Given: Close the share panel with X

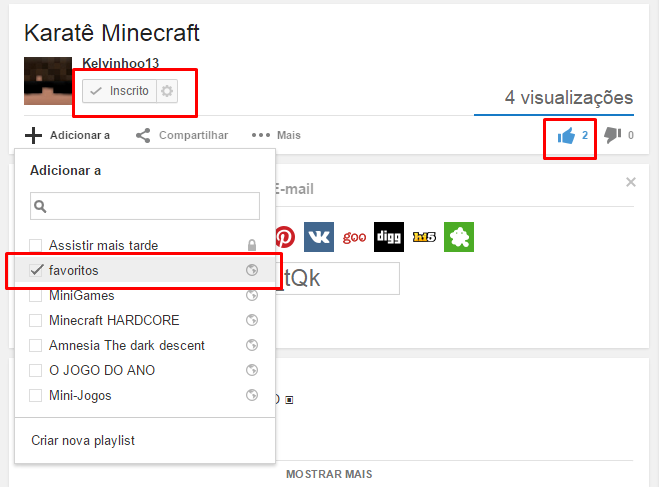Looking at the screenshot, I should 631,182.
